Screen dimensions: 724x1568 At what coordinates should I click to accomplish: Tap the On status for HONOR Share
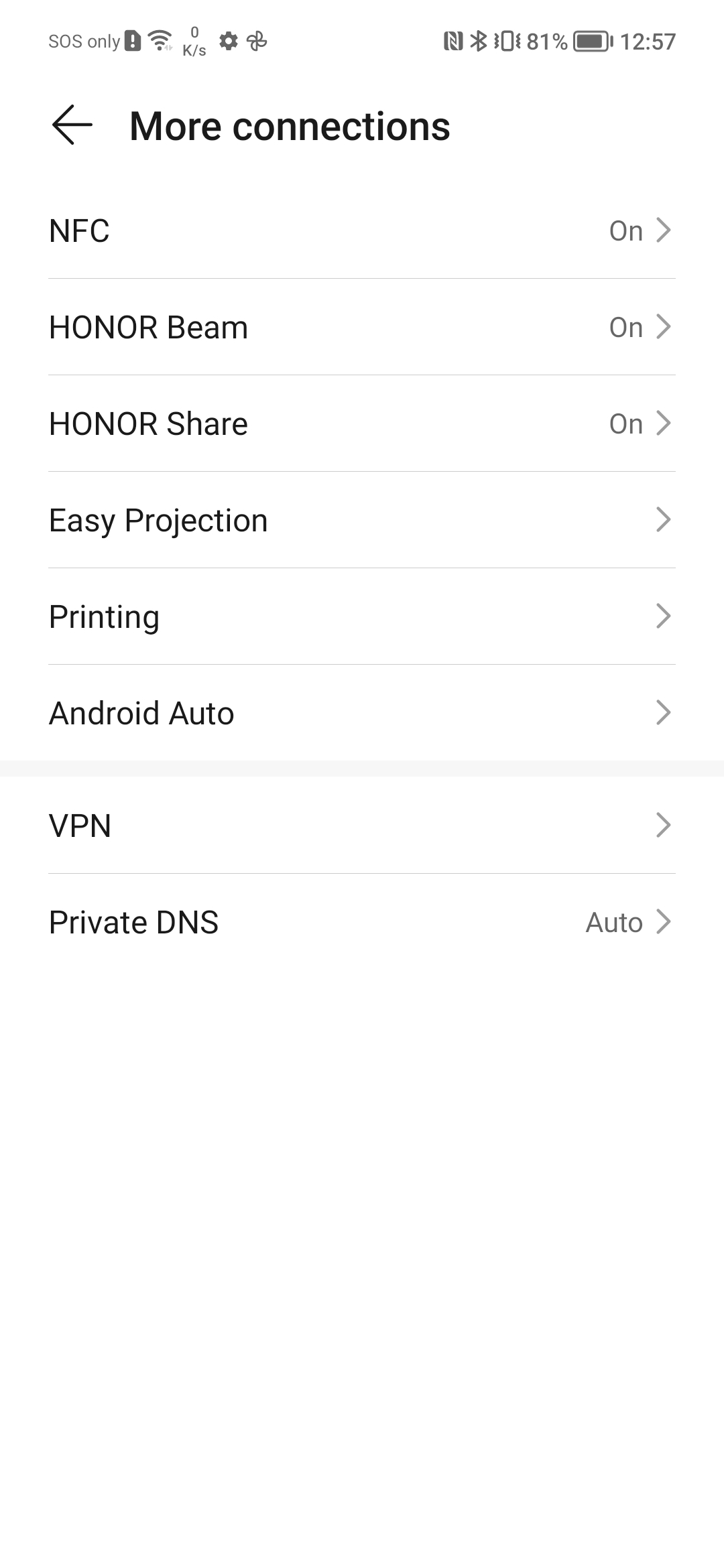coord(625,423)
